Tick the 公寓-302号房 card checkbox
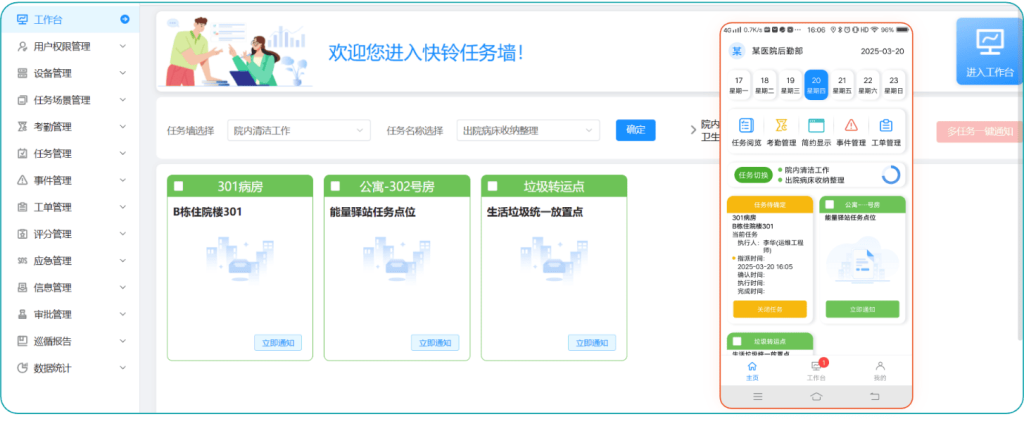Image resolution: width=1024 pixels, height=431 pixels. (x=336, y=186)
